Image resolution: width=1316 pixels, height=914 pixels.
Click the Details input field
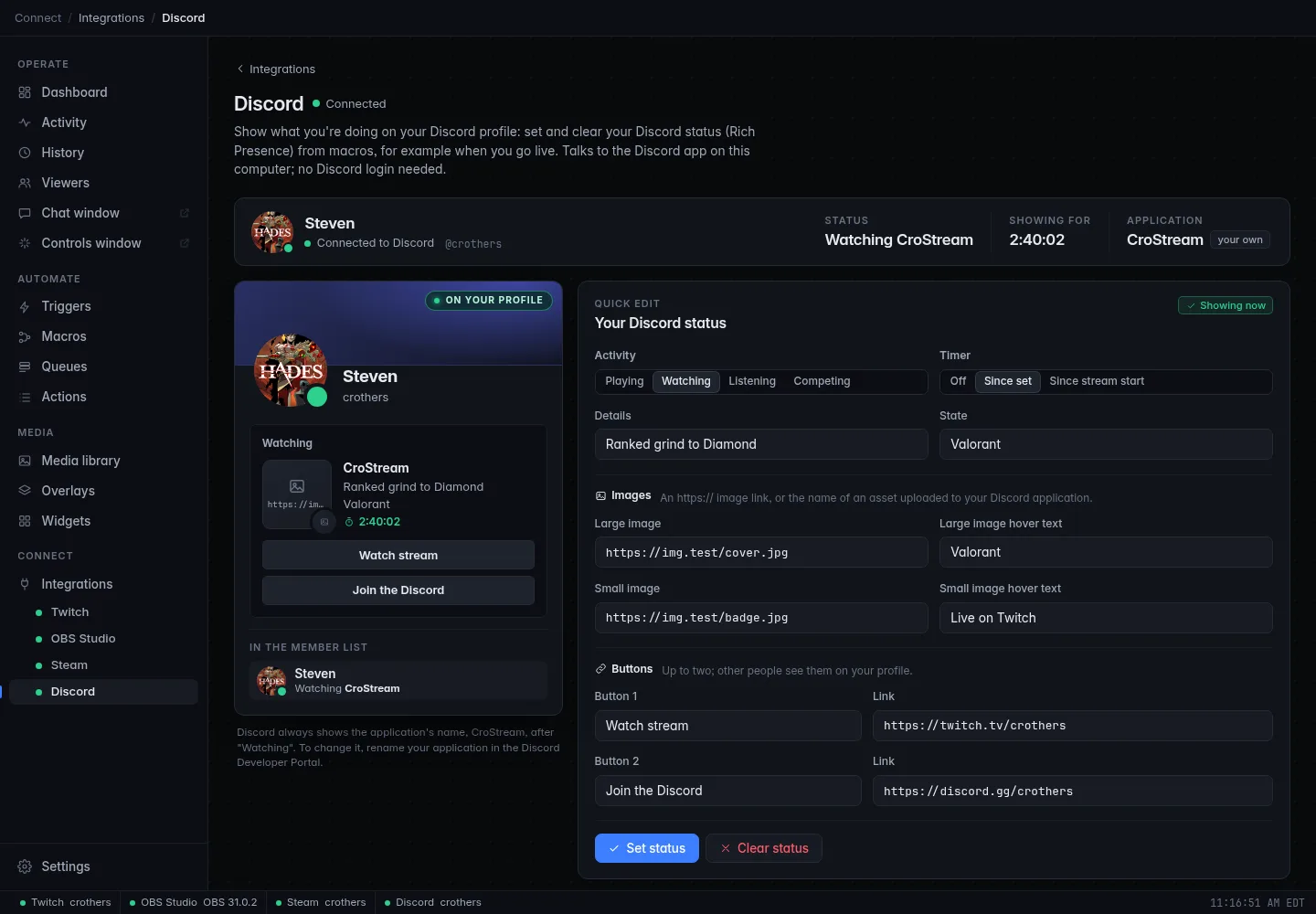pyautogui.click(x=761, y=444)
